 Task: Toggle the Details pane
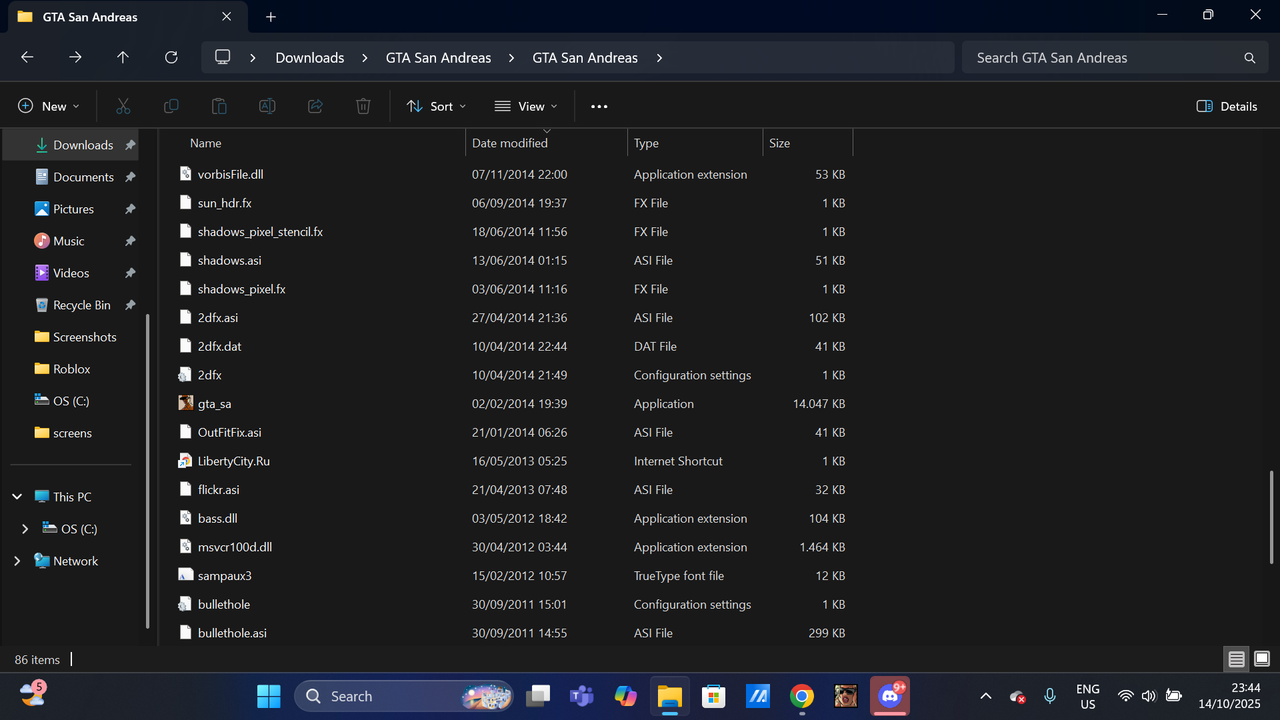[1227, 106]
